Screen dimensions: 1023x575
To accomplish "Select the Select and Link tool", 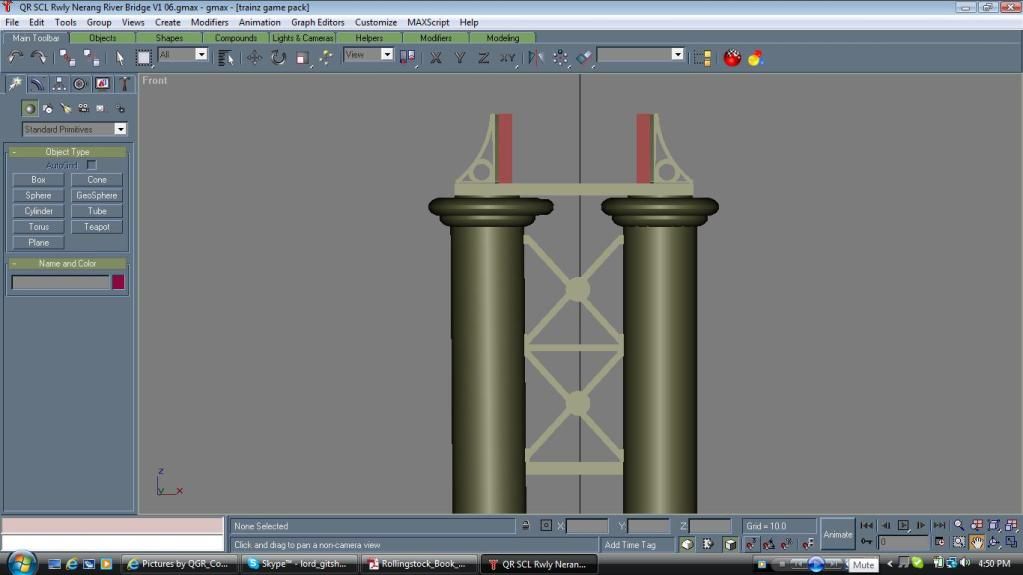I will tap(67, 57).
